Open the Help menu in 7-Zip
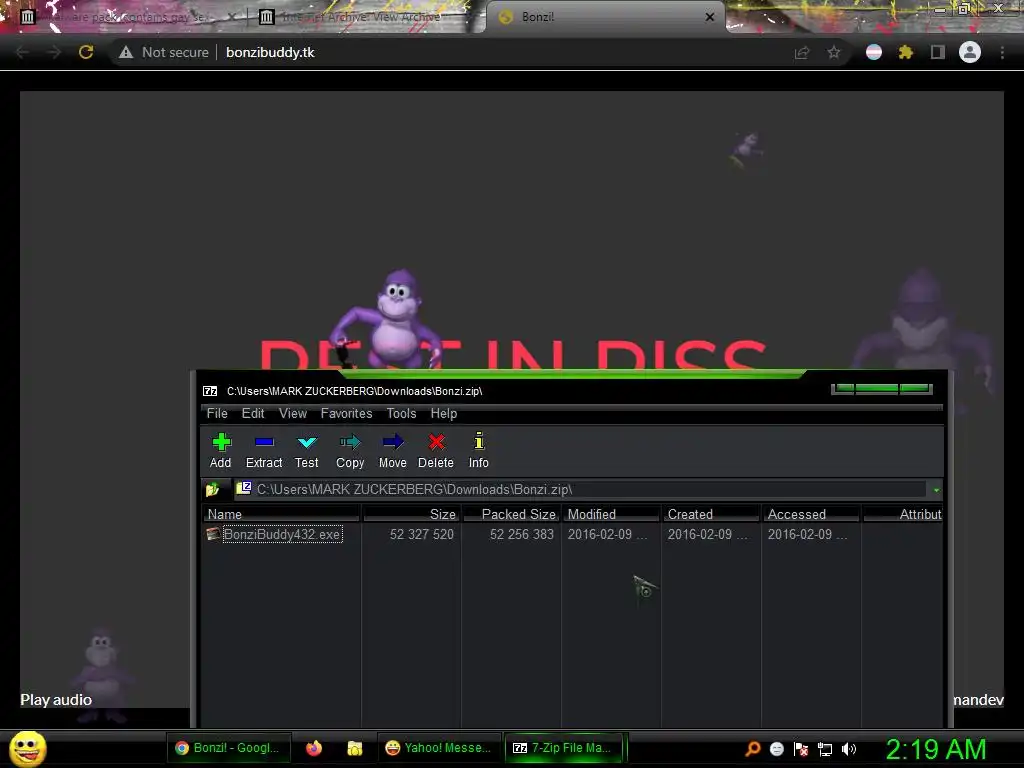Image resolution: width=1024 pixels, height=768 pixels. (443, 413)
